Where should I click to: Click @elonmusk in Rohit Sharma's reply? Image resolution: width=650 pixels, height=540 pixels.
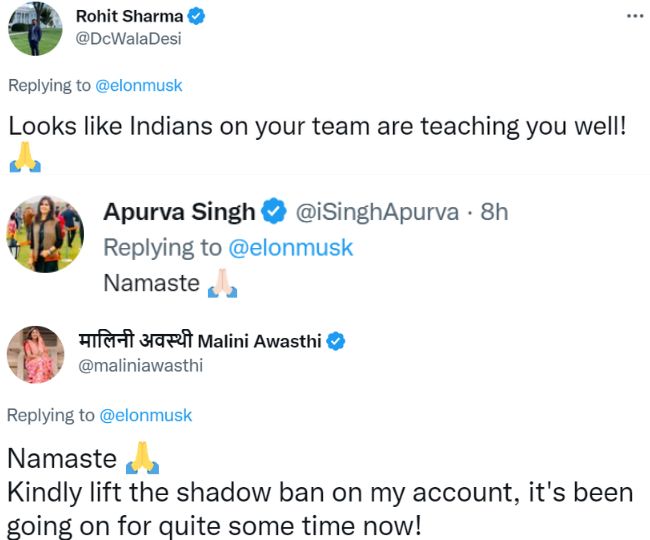tap(139, 86)
